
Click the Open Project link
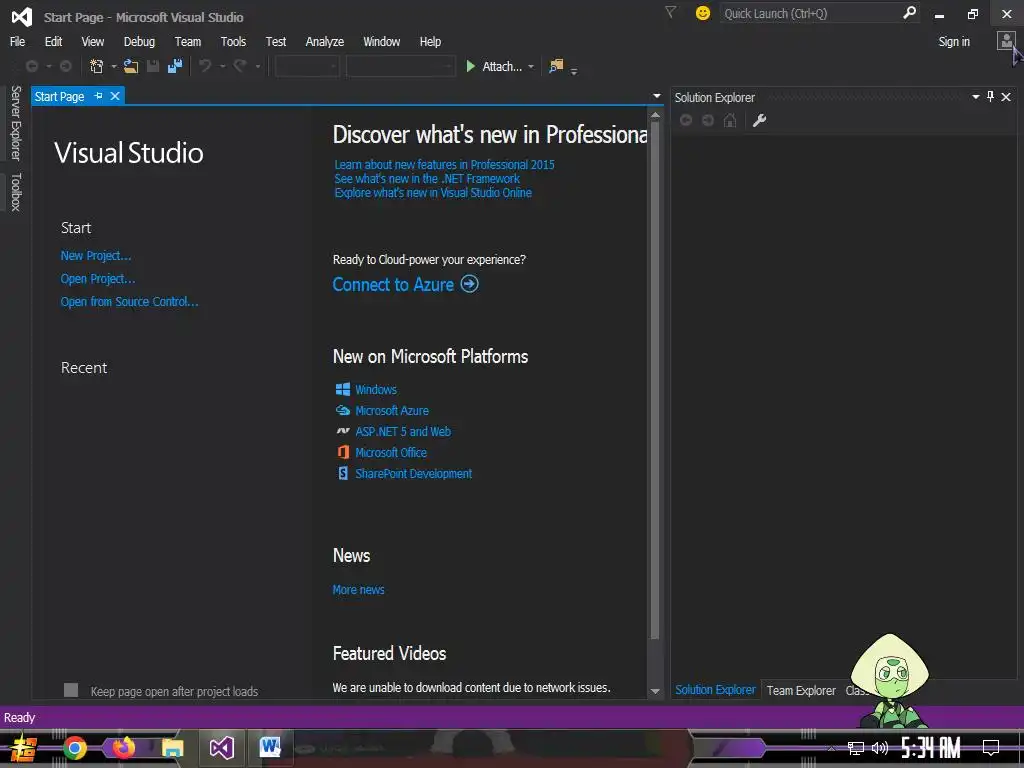point(98,279)
